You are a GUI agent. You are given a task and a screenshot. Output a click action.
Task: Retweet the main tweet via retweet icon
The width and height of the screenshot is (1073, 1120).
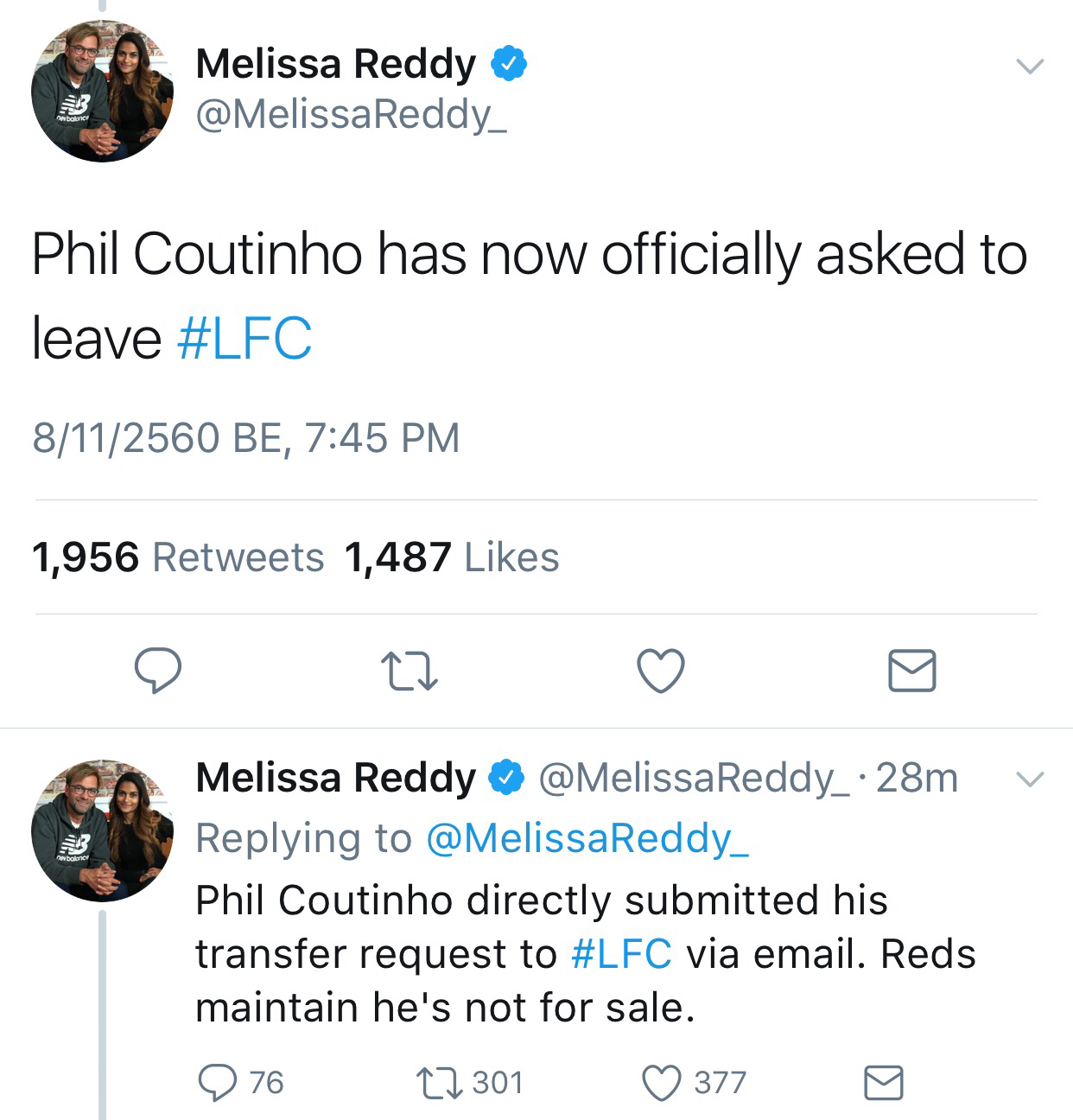(410, 671)
